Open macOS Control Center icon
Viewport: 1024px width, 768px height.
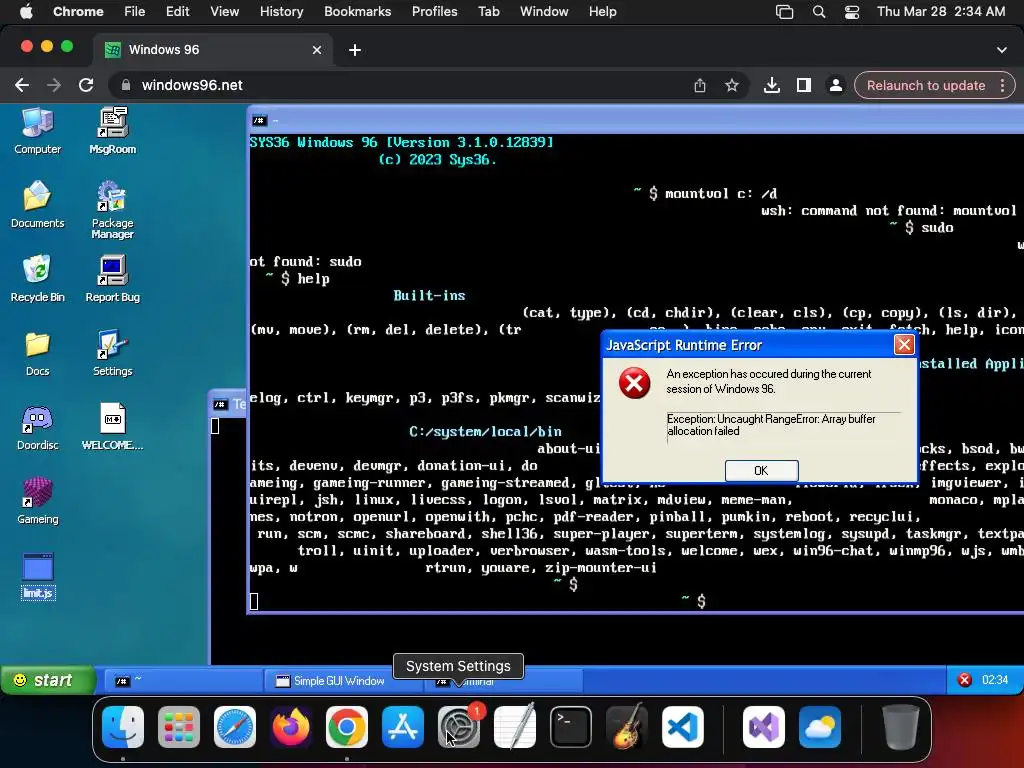[852, 11]
